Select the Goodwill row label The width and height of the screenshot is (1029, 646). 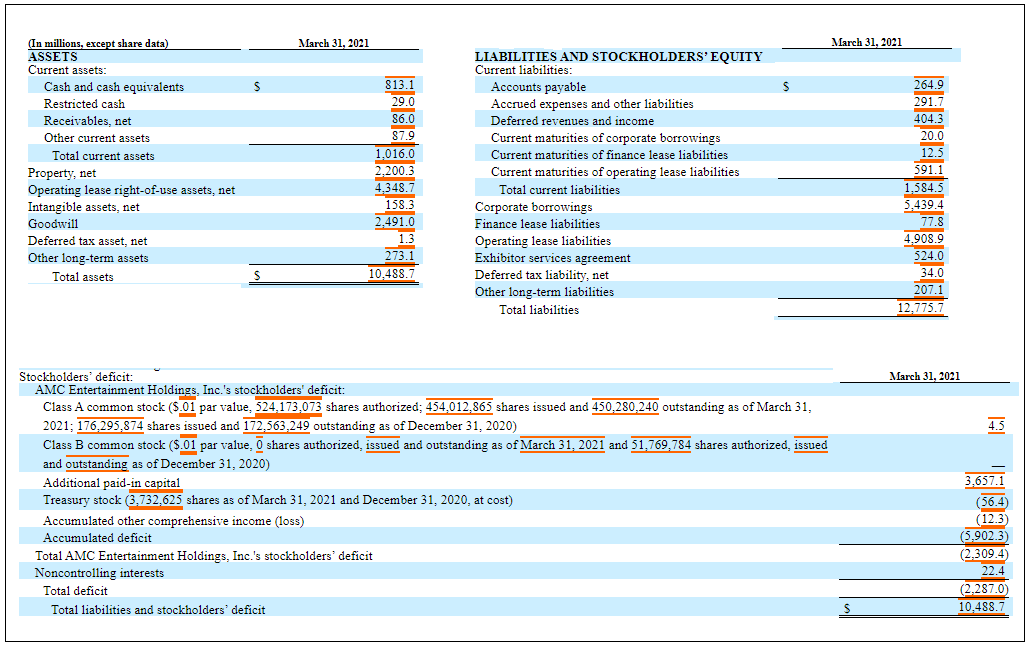pyautogui.click(x=52, y=224)
